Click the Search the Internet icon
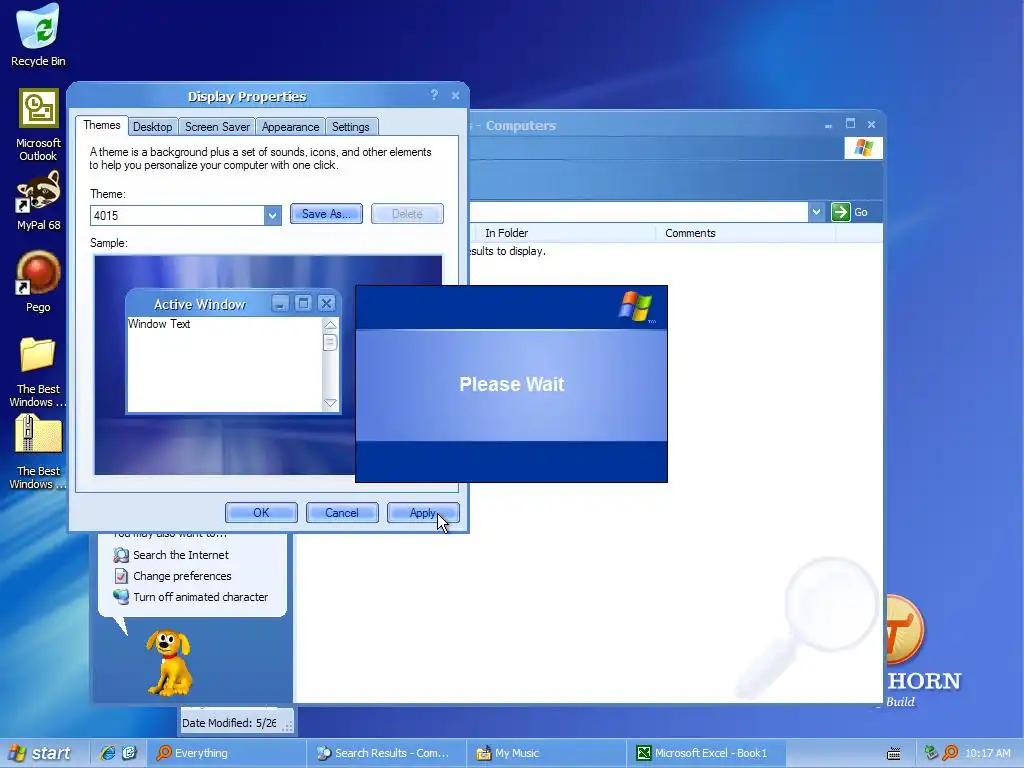1024x768 pixels. pos(121,555)
